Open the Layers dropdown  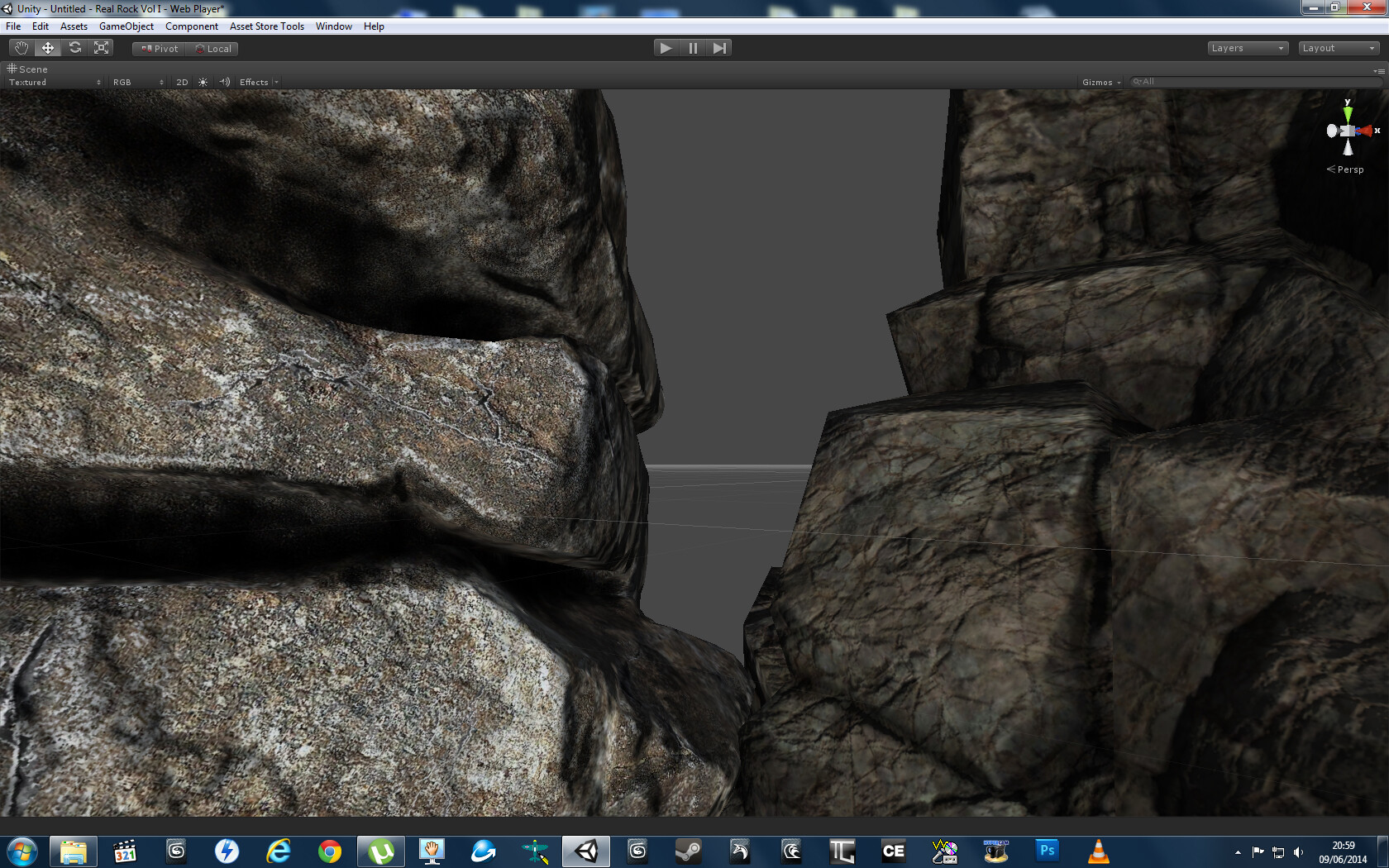click(1247, 48)
